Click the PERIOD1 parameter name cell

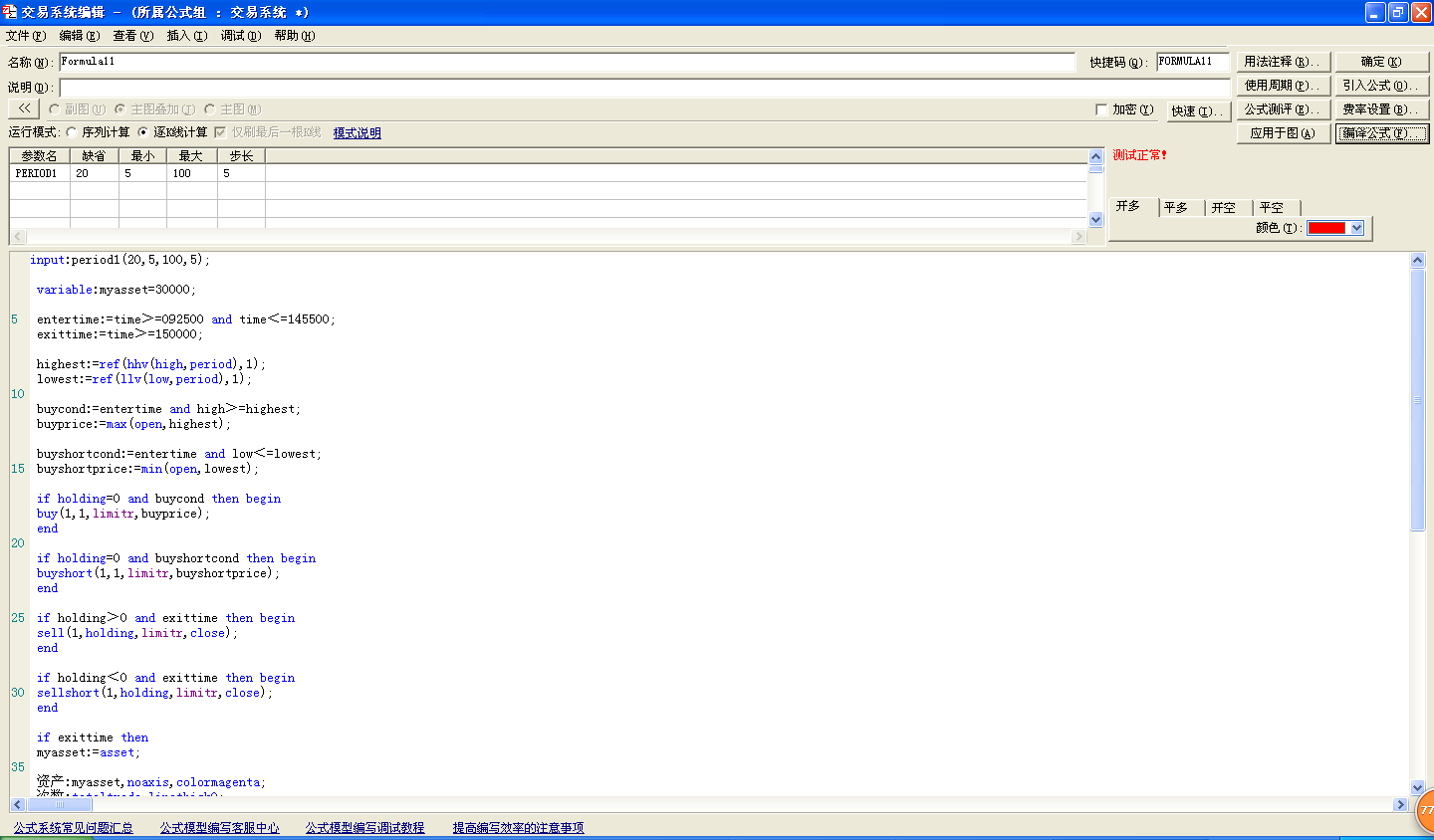pos(40,173)
